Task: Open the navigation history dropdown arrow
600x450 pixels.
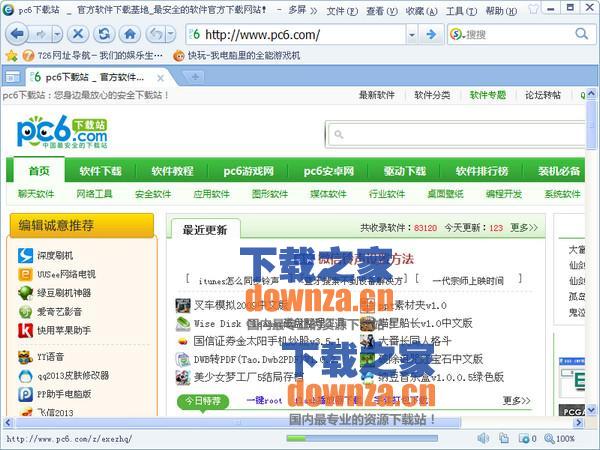Action: point(57,35)
